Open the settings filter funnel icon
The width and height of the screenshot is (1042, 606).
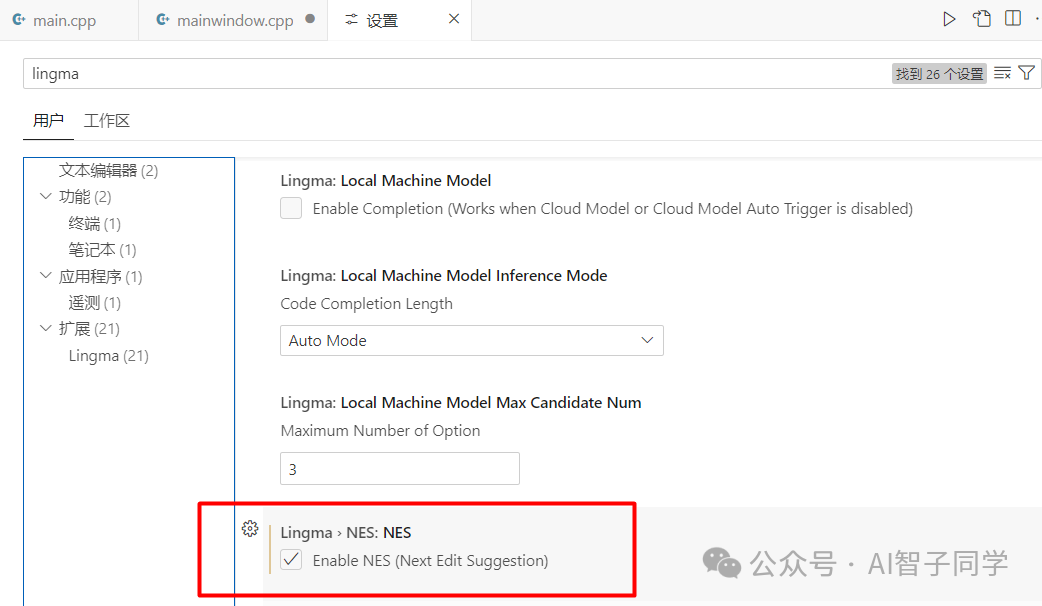click(x=1026, y=73)
